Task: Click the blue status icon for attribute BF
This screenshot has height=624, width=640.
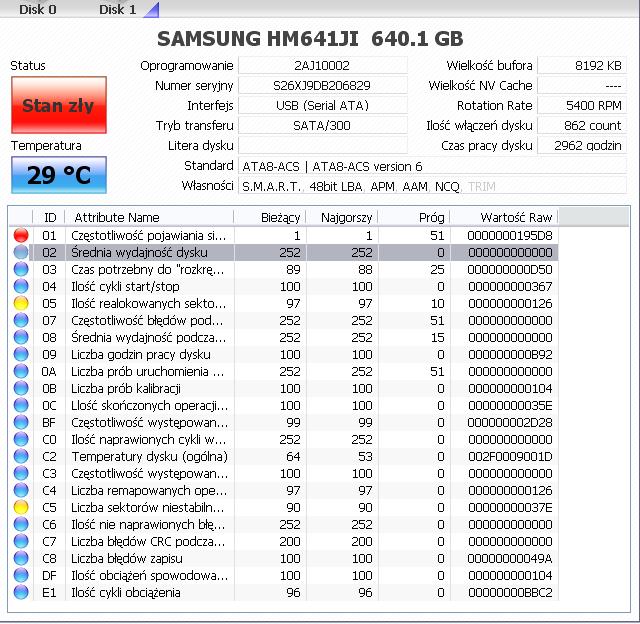Action: point(21,422)
